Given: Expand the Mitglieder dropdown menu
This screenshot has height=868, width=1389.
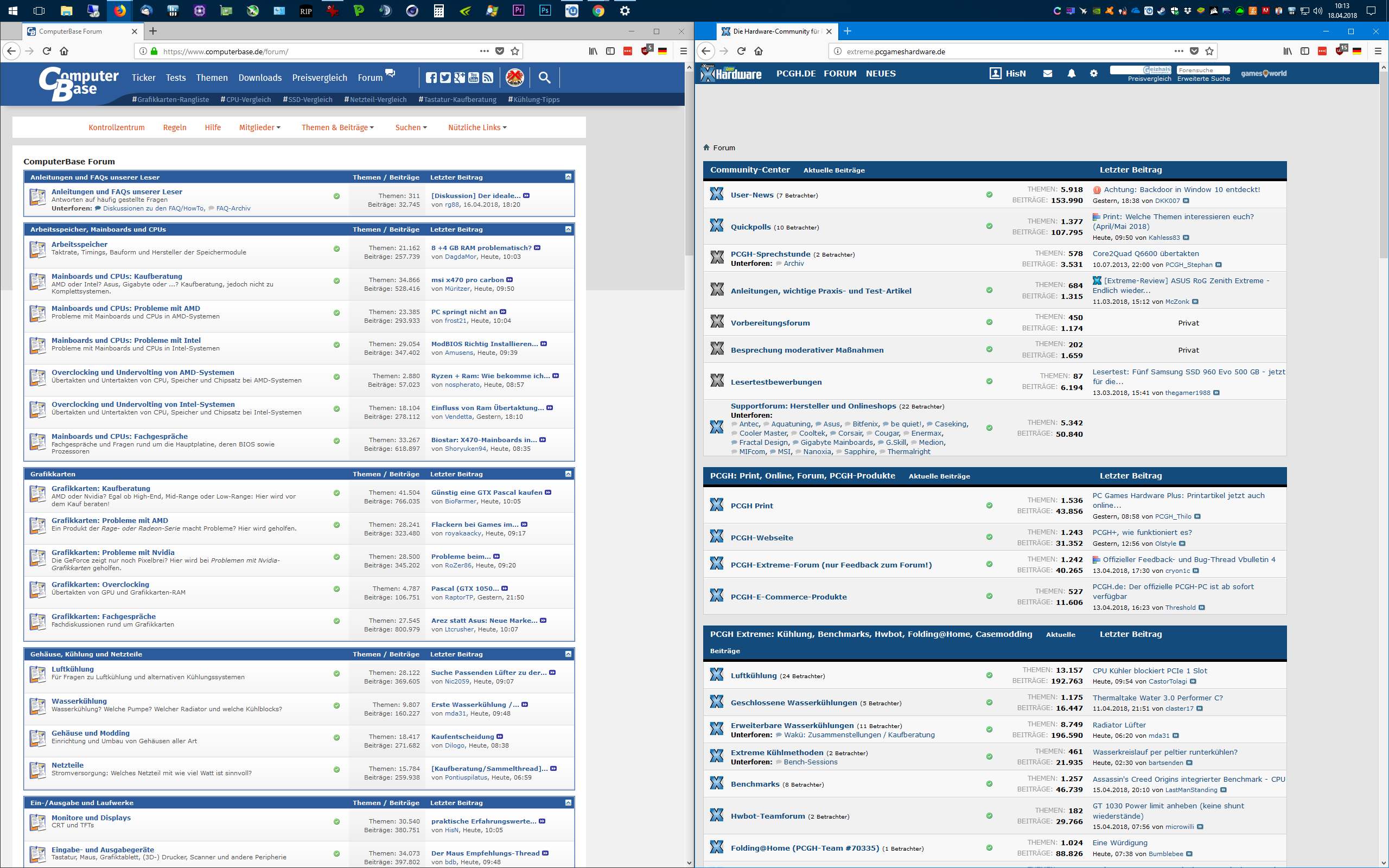Looking at the screenshot, I should (259, 127).
